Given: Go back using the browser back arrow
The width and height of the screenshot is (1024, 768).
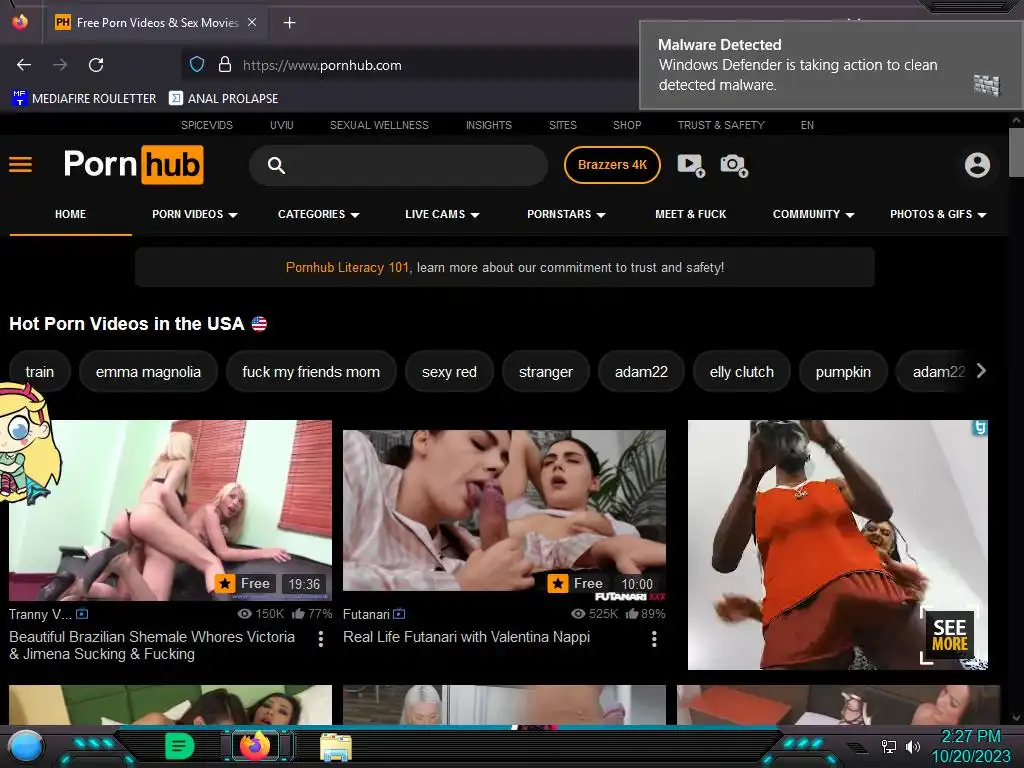Looking at the screenshot, I should pyautogui.click(x=24, y=65).
